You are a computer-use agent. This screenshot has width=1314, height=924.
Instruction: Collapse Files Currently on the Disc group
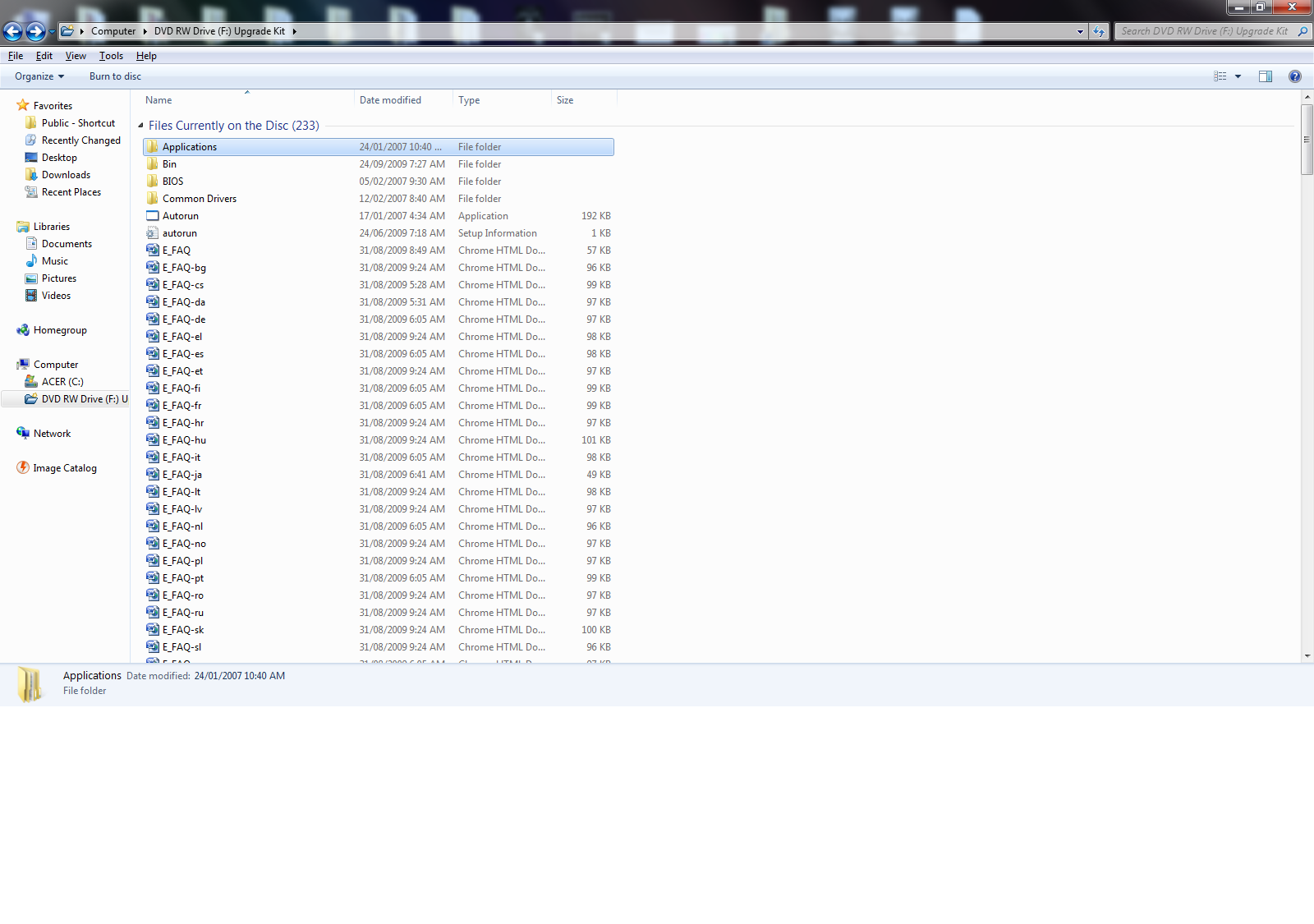(x=140, y=126)
